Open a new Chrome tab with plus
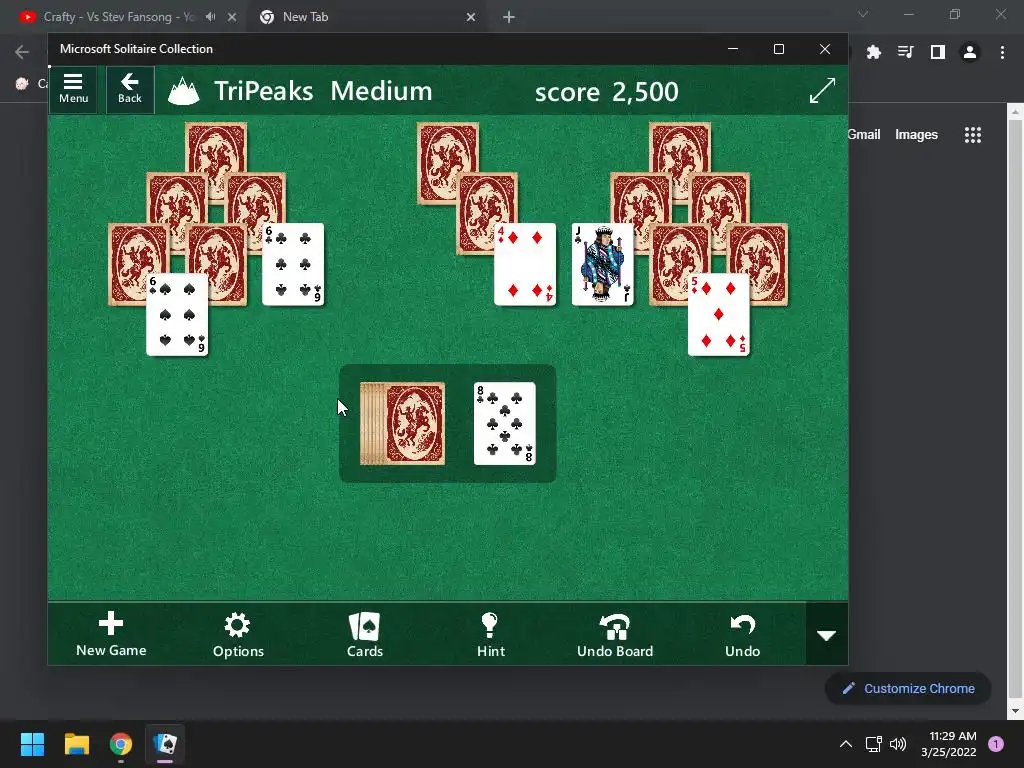This screenshot has width=1024, height=768. pyautogui.click(x=509, y=18)
